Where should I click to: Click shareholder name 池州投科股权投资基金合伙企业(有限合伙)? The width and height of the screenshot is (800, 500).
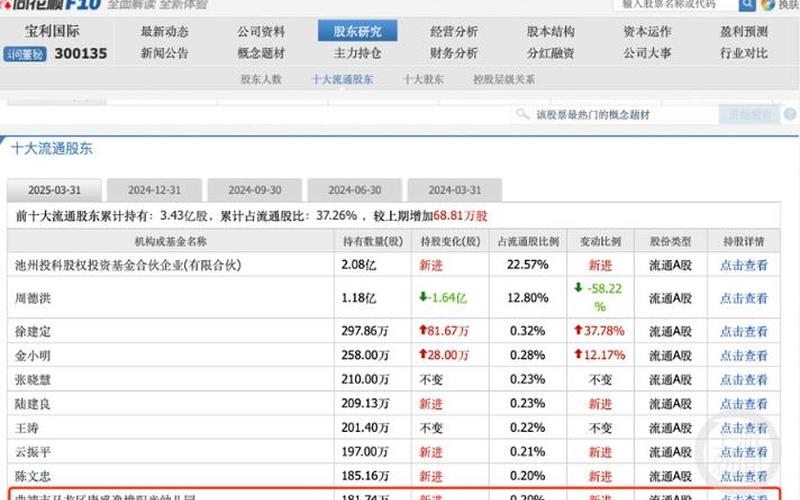[128, 265]
